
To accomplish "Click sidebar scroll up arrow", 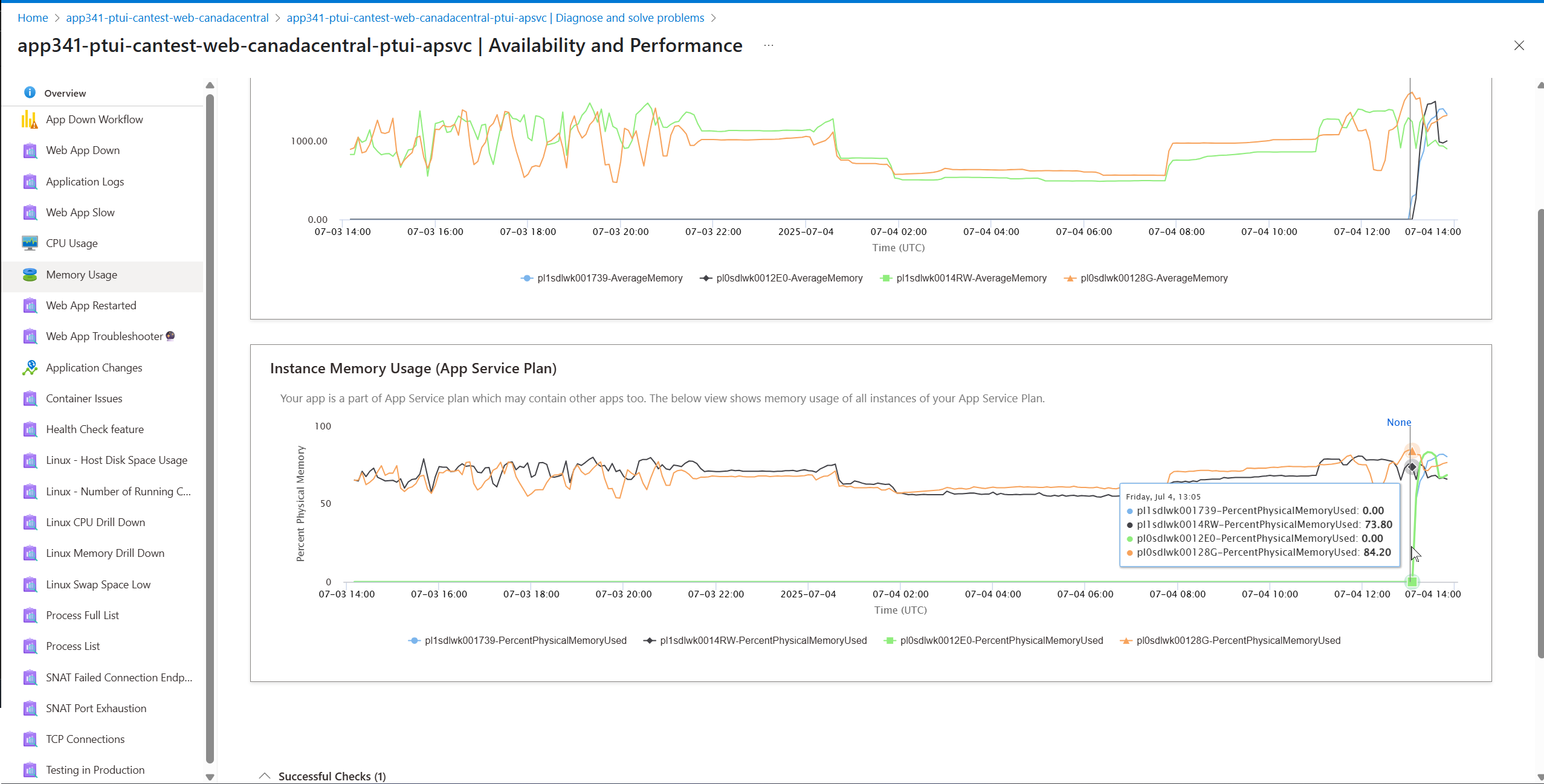I will [x=210, y=85].
